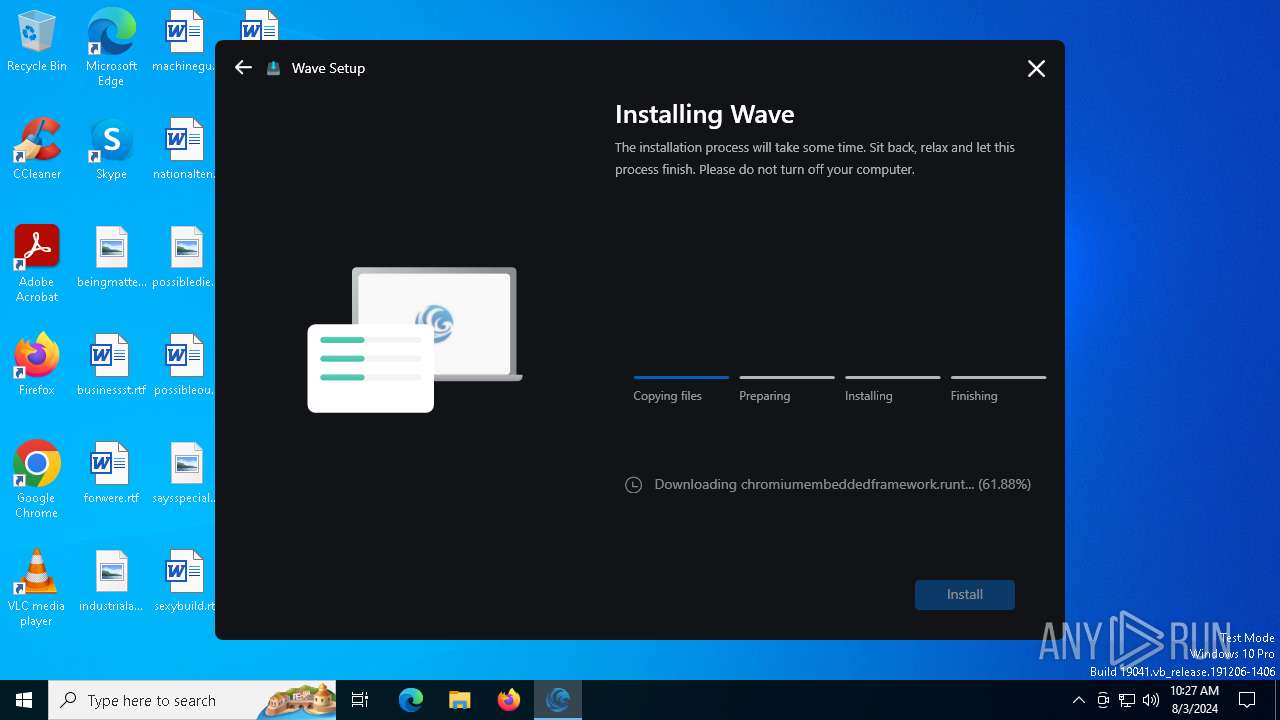1280x720 pixels.
Task: Select the Microsoft Edge desktop shortcut
Action: tap(111, 48)
